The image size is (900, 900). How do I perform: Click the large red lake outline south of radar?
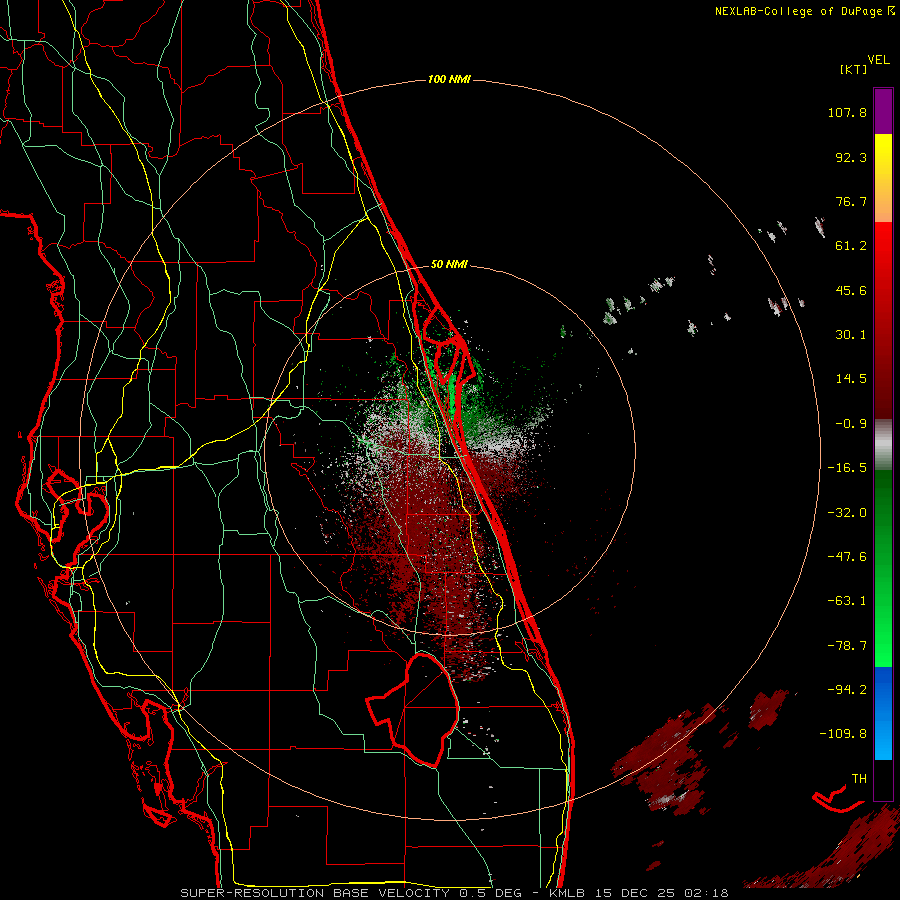414,710
